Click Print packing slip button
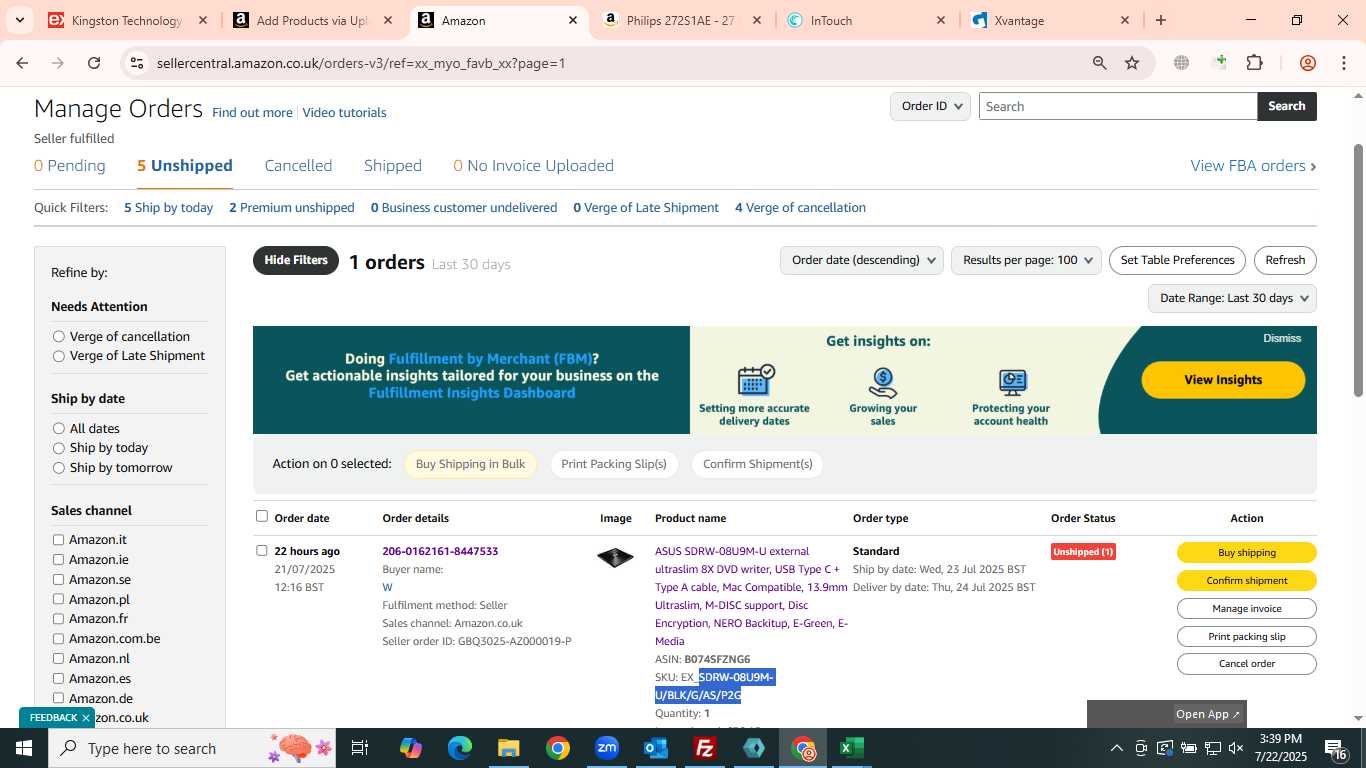Viewport: 1366px width, 768px height. 1246,636
